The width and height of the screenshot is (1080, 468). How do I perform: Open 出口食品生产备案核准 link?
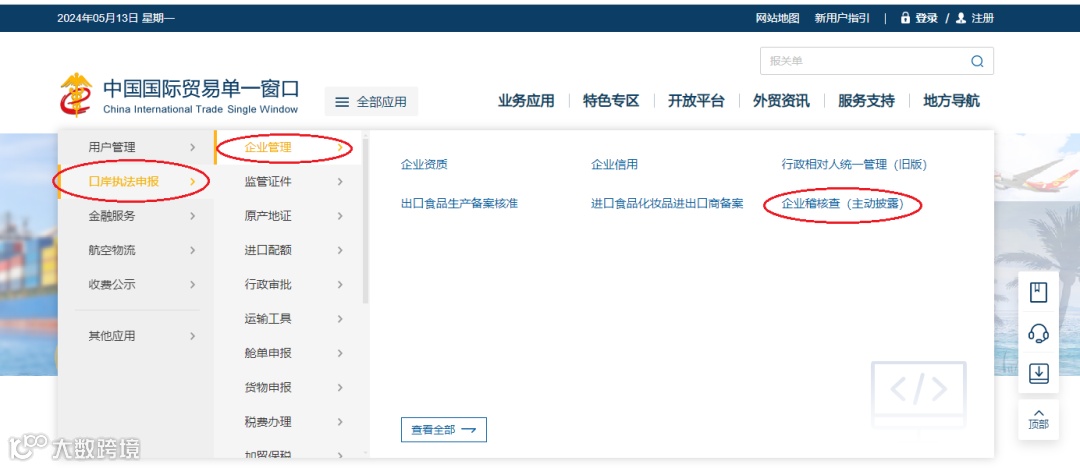click(x=459, y=204)
